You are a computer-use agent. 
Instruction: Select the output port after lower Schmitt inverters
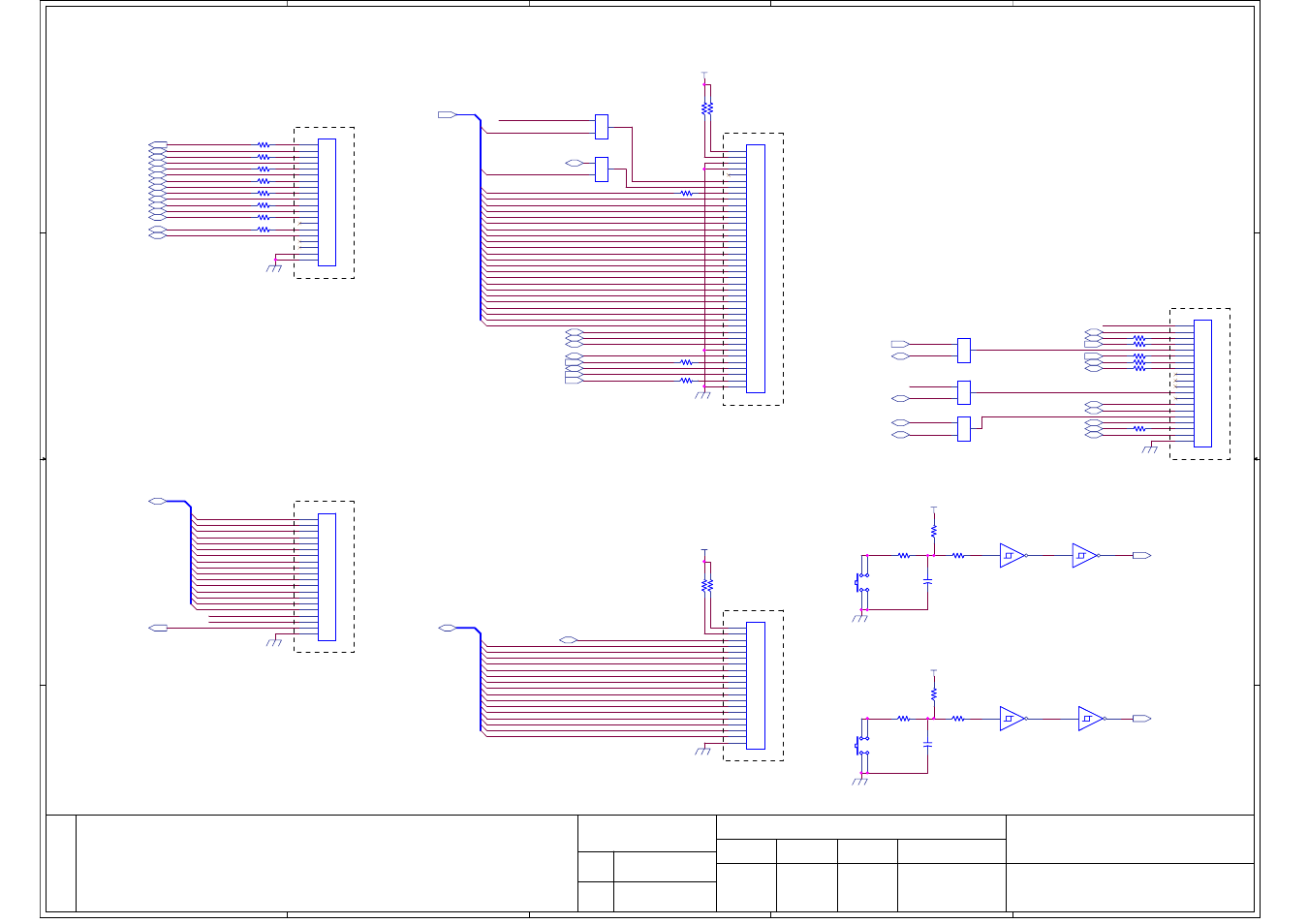[x=1141, y=719]
